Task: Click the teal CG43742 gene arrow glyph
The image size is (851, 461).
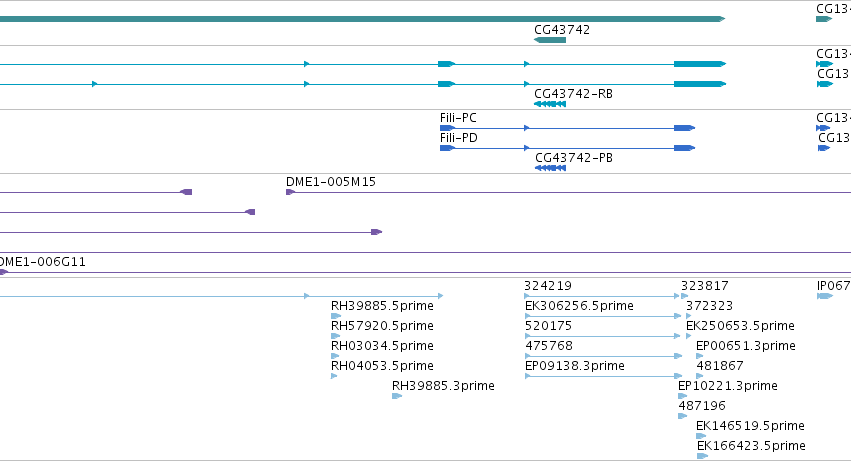Action: click(550, 40)
